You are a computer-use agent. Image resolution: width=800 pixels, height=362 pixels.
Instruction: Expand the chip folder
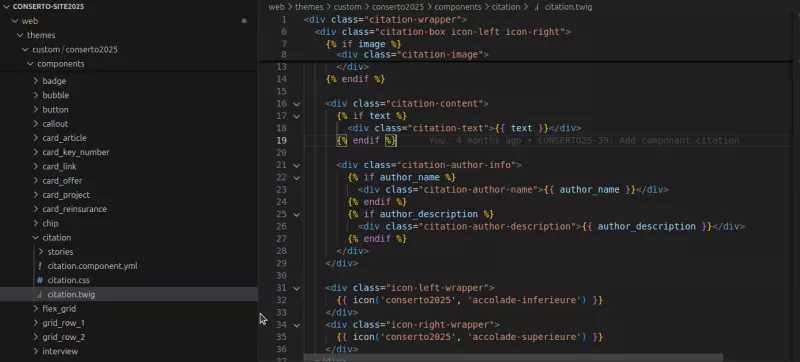click(x=36, y=223)
